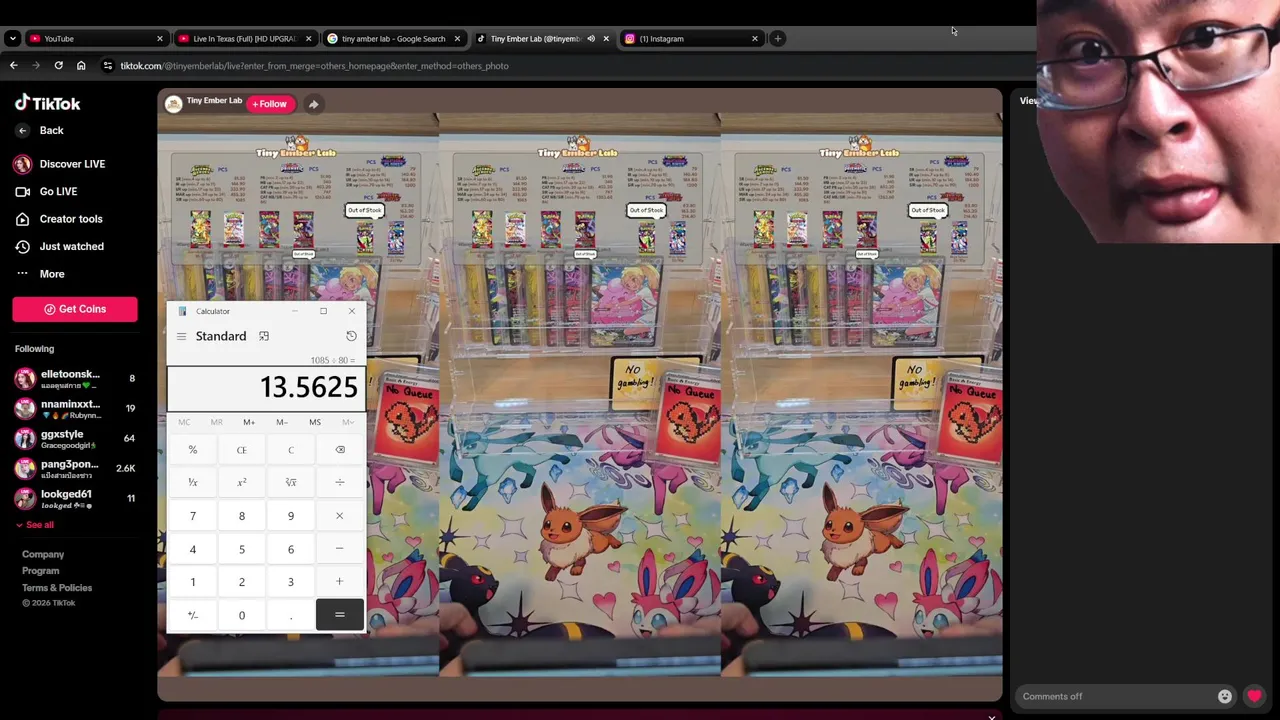Expand the following list with See all

[x=35, y=525]
